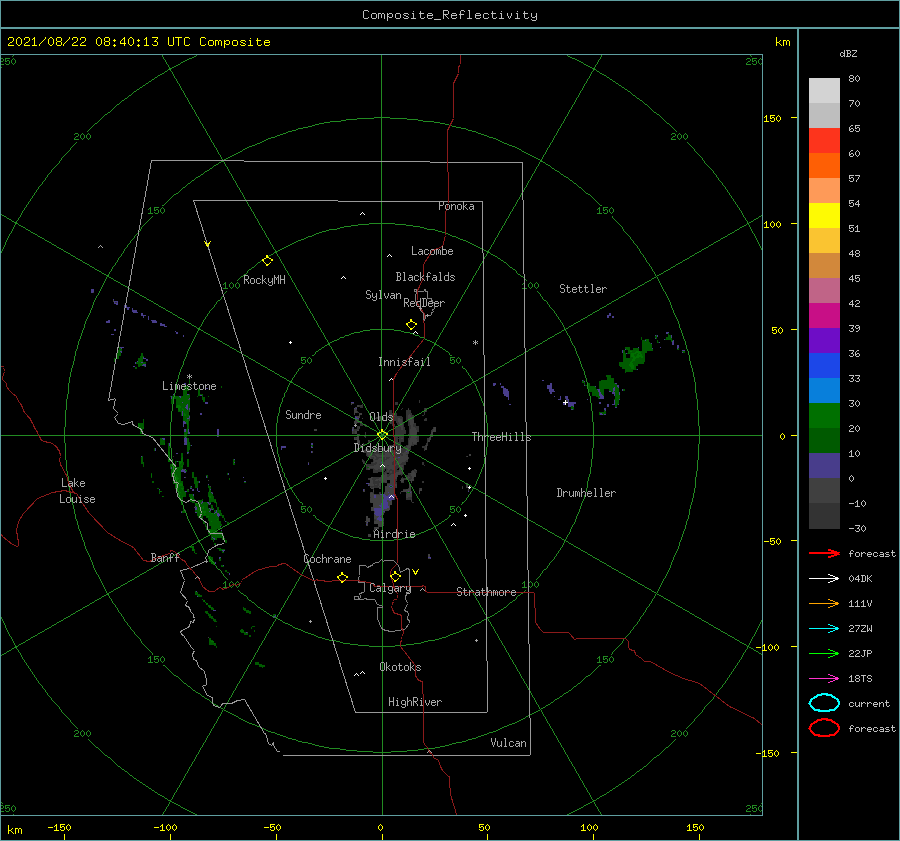Image resolution: width=900 pixels, height=841 pixels.
Task: Click the 65 dBZ red color swatch
Action: coord(824,140)
